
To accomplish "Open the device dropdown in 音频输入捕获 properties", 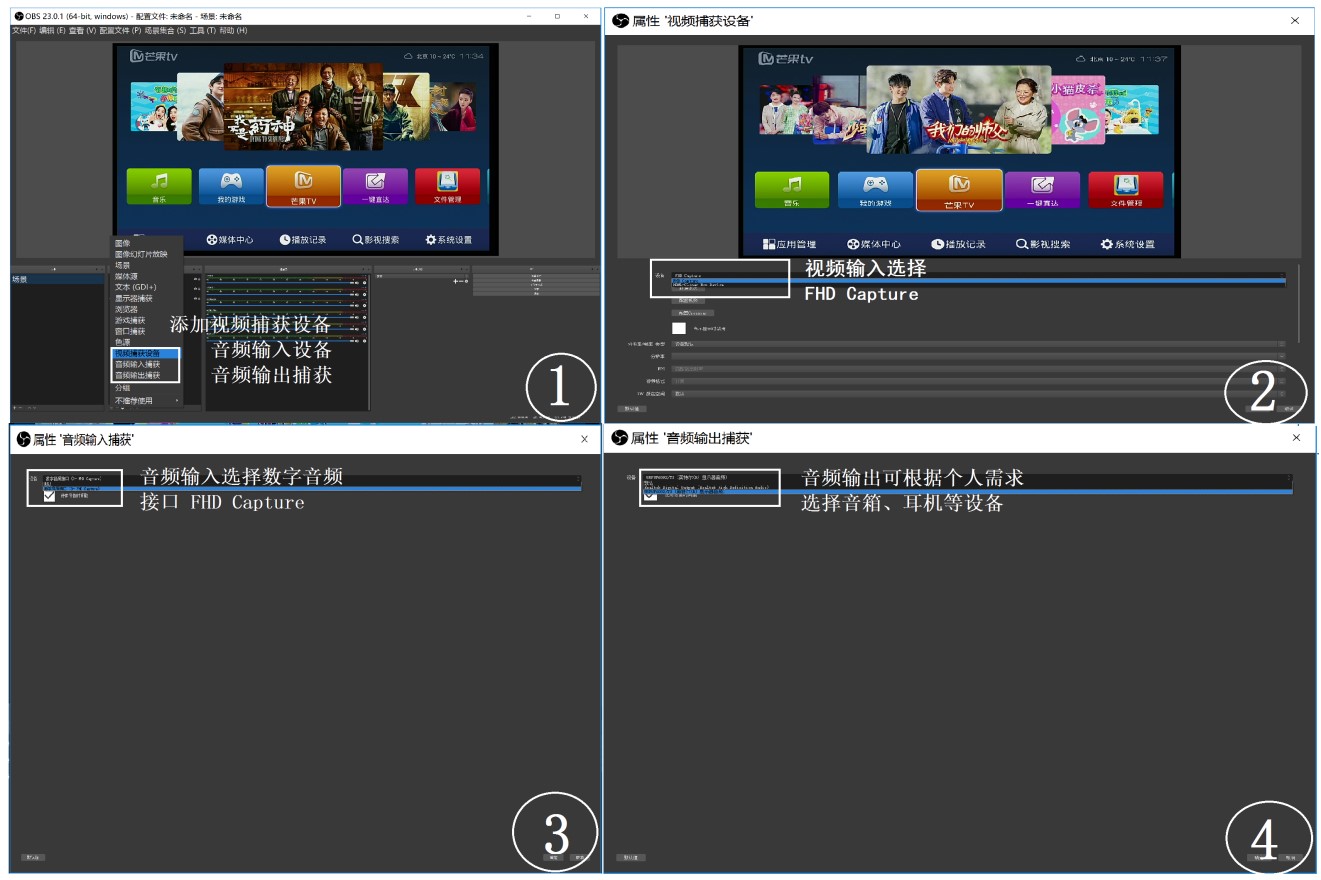I will click(312, 480).
